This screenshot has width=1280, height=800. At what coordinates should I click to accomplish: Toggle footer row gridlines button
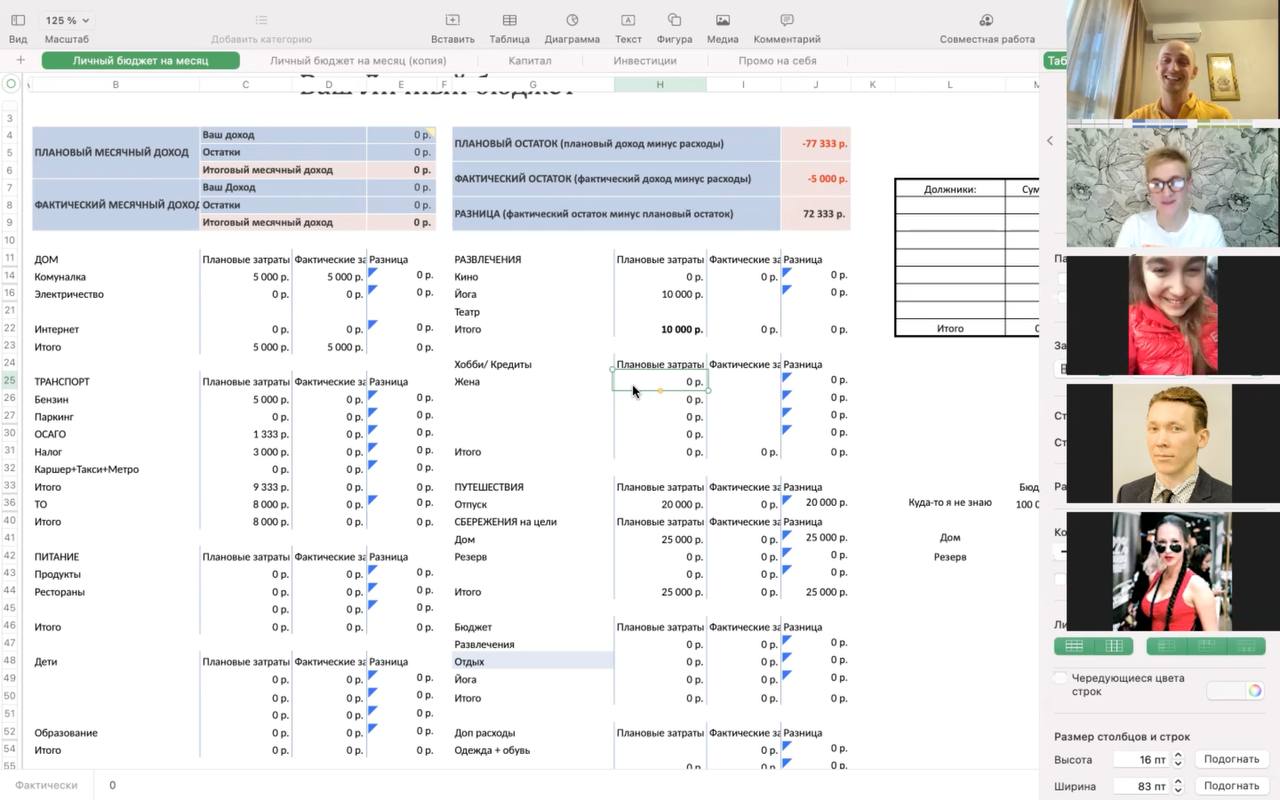[x=1246, y=646]
